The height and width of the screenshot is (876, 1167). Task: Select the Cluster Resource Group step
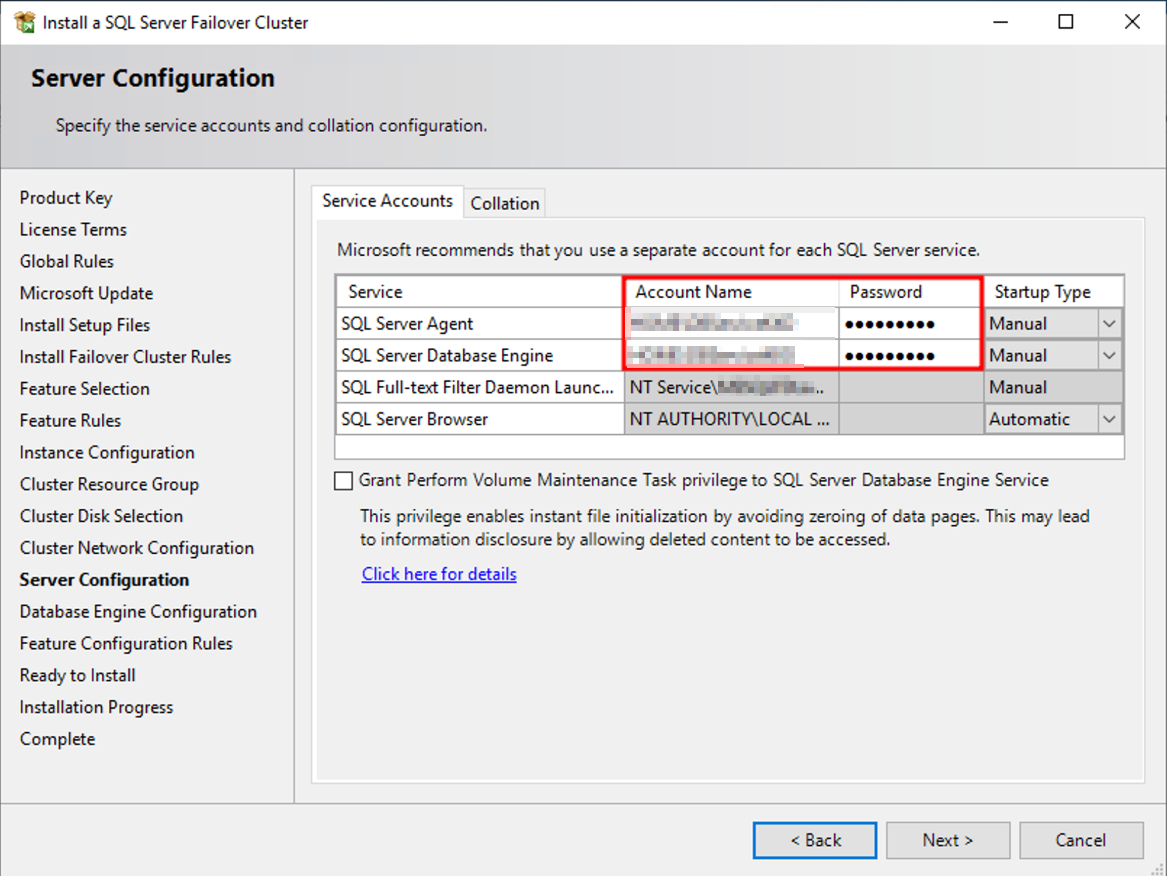[109, 485]
